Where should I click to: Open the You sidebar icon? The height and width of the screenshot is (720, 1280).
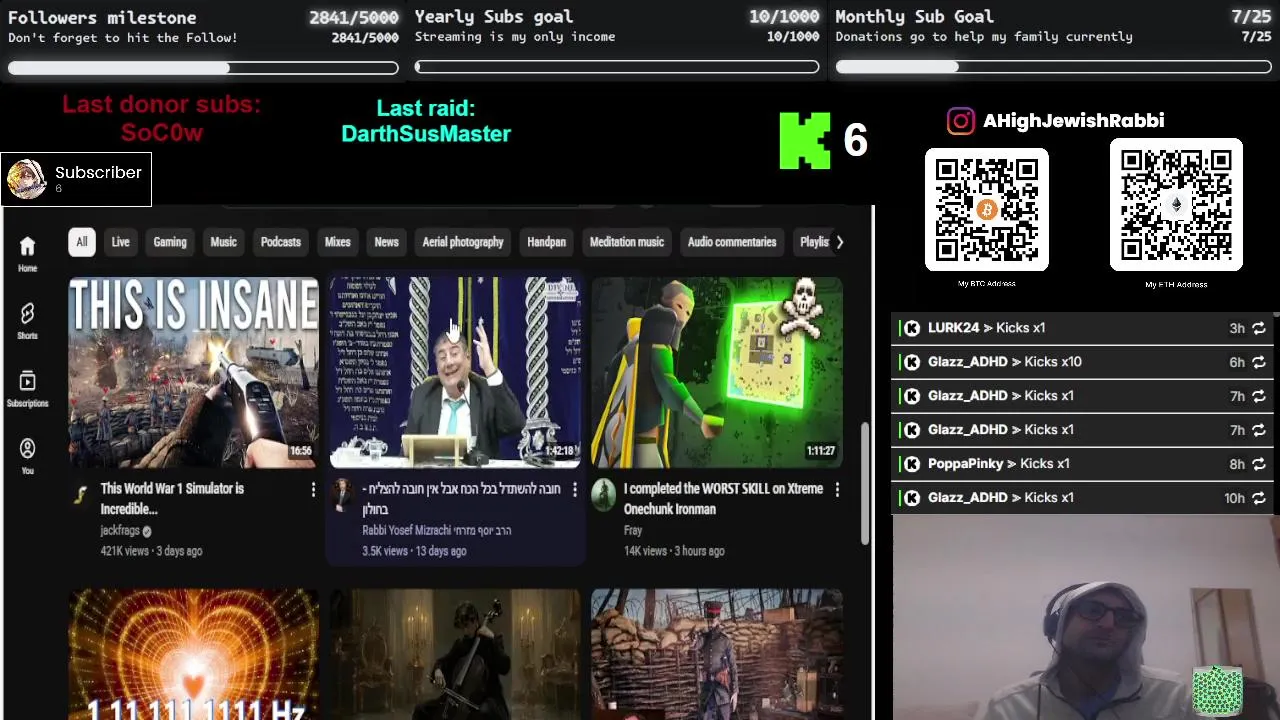point(27,456)
